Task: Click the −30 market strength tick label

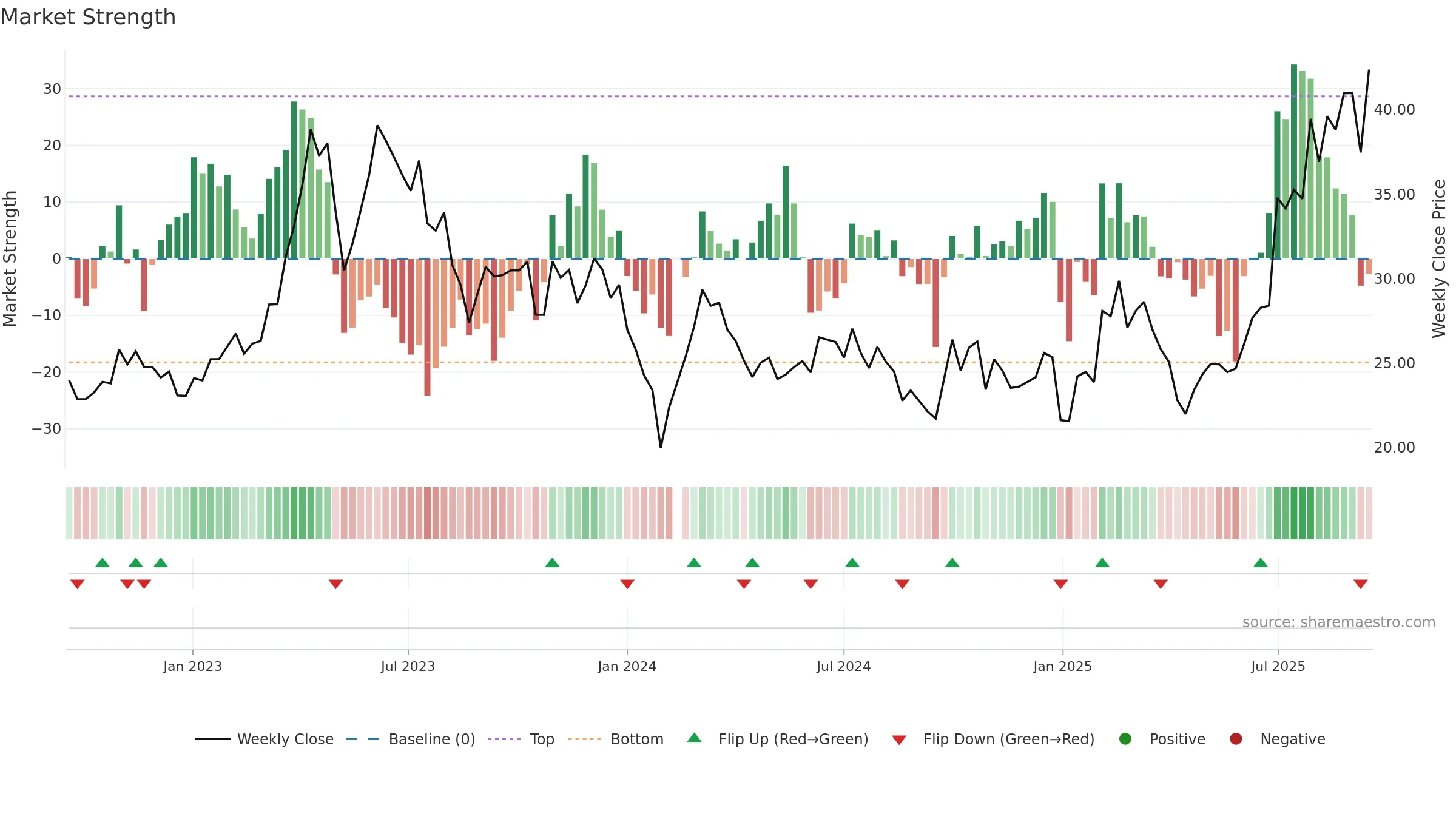Action: (x=47, y=428)
